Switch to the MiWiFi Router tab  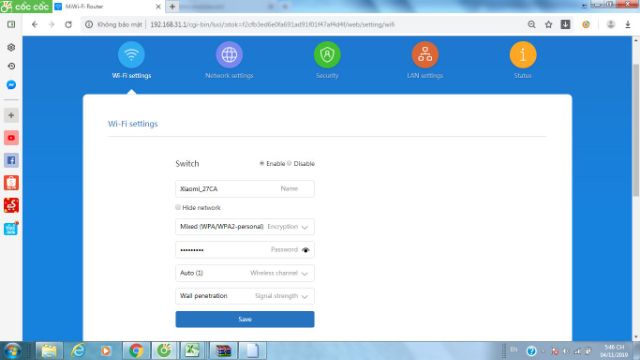click(x=108, y=7)
